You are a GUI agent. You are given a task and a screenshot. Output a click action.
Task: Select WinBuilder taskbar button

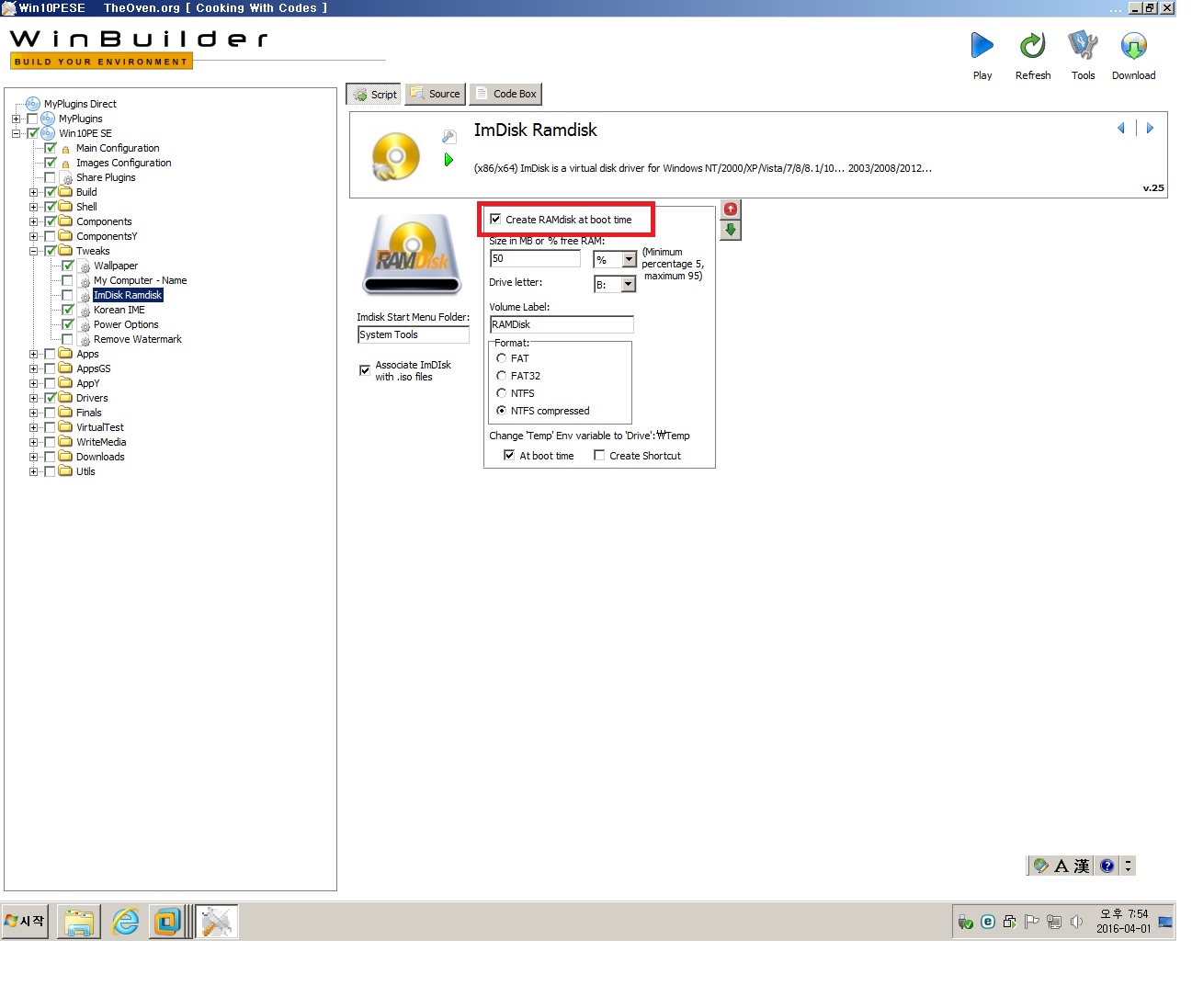218,921
